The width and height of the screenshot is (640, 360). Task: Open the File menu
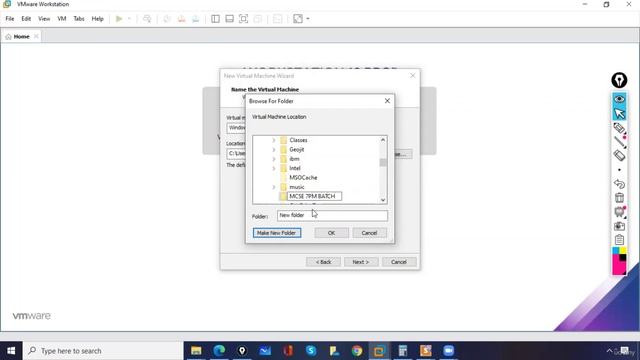pyautogui.click(x=10, y=19)
